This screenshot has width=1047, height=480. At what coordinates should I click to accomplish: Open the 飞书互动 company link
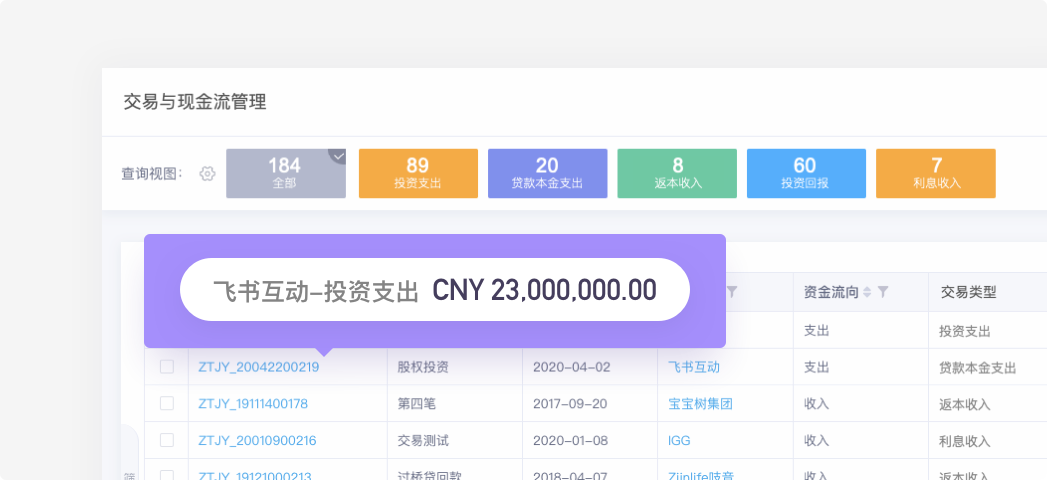(694, 367)
